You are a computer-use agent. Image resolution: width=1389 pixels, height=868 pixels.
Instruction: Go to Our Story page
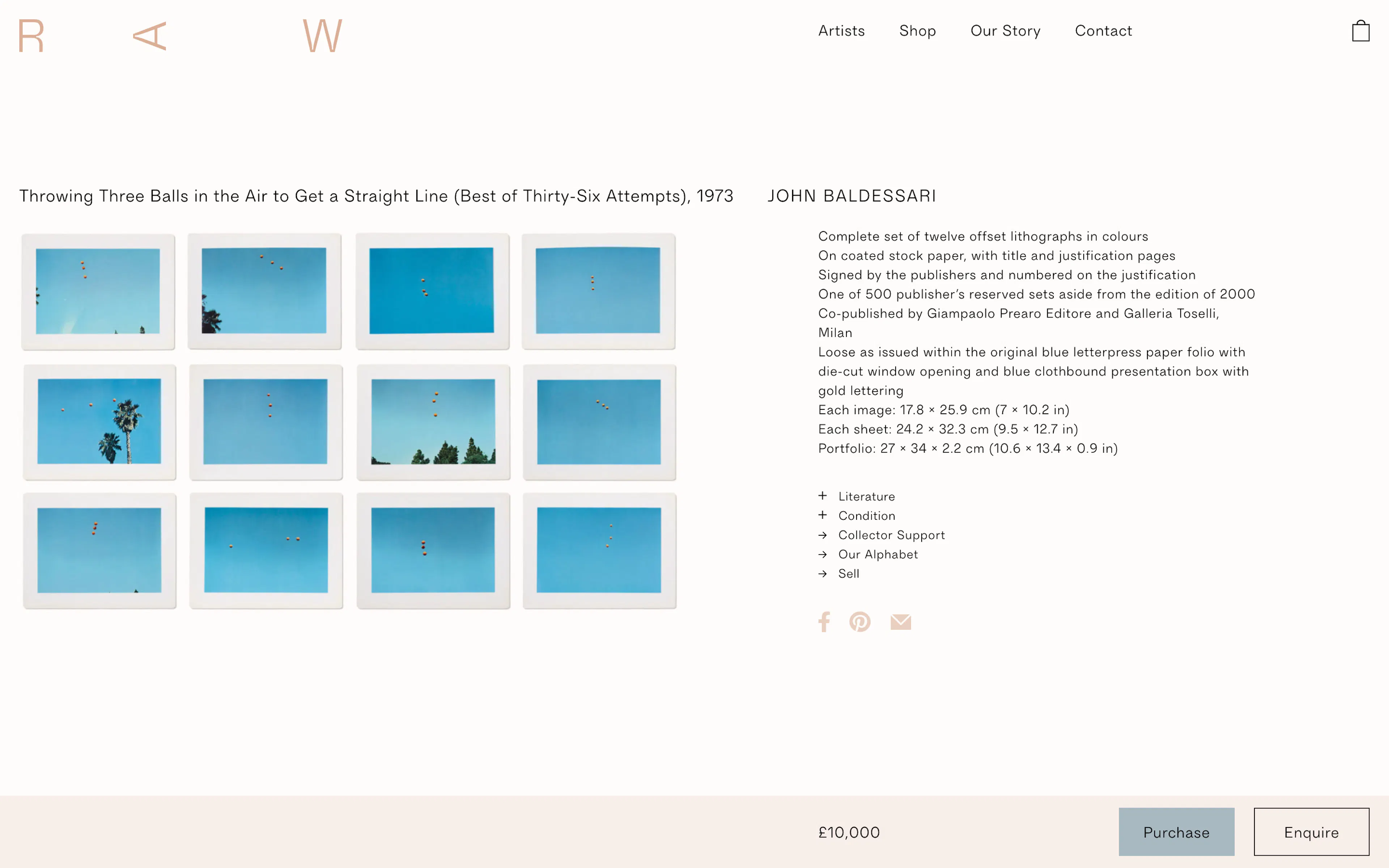point(1005,31)
